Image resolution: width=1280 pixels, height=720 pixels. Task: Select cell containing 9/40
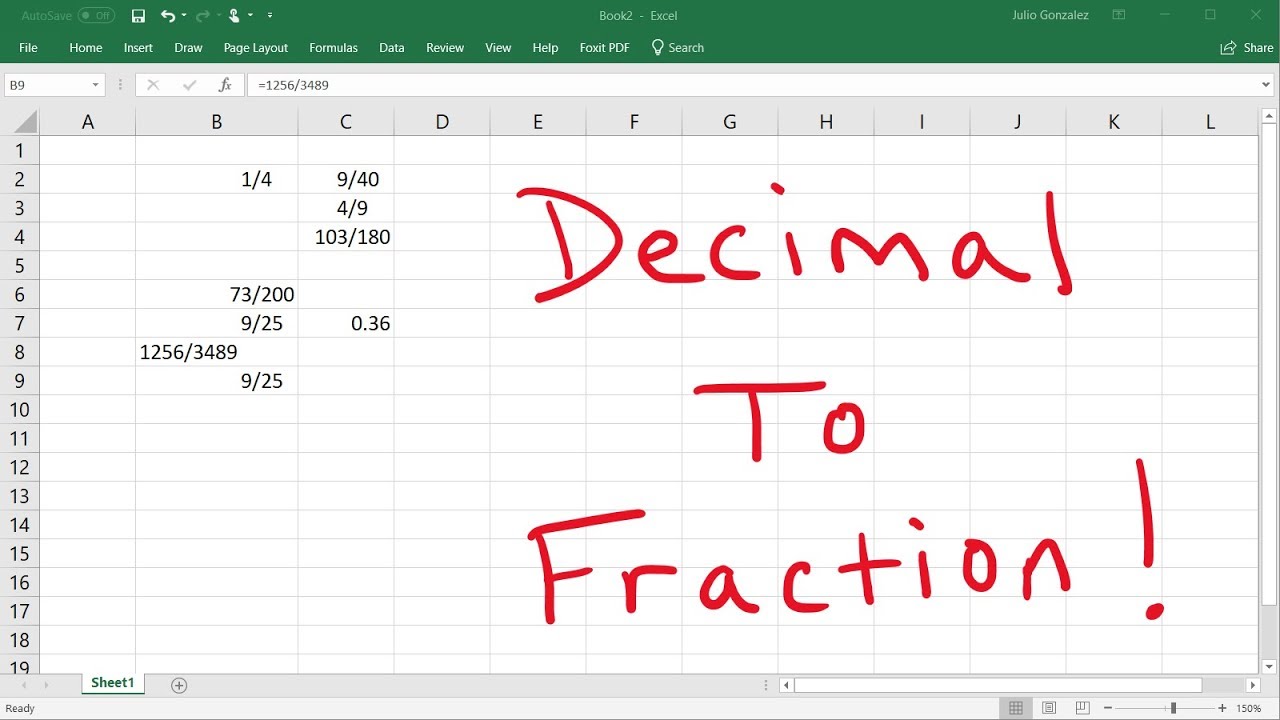[346, 180]
